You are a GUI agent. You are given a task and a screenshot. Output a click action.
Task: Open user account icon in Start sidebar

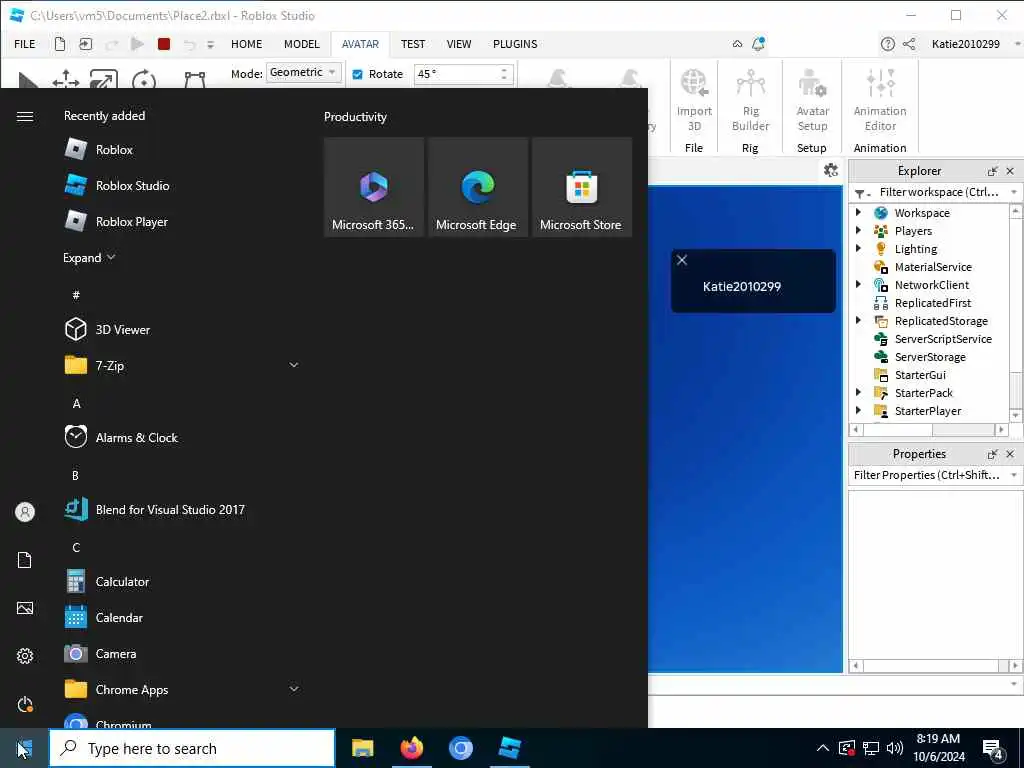[25, 512]
